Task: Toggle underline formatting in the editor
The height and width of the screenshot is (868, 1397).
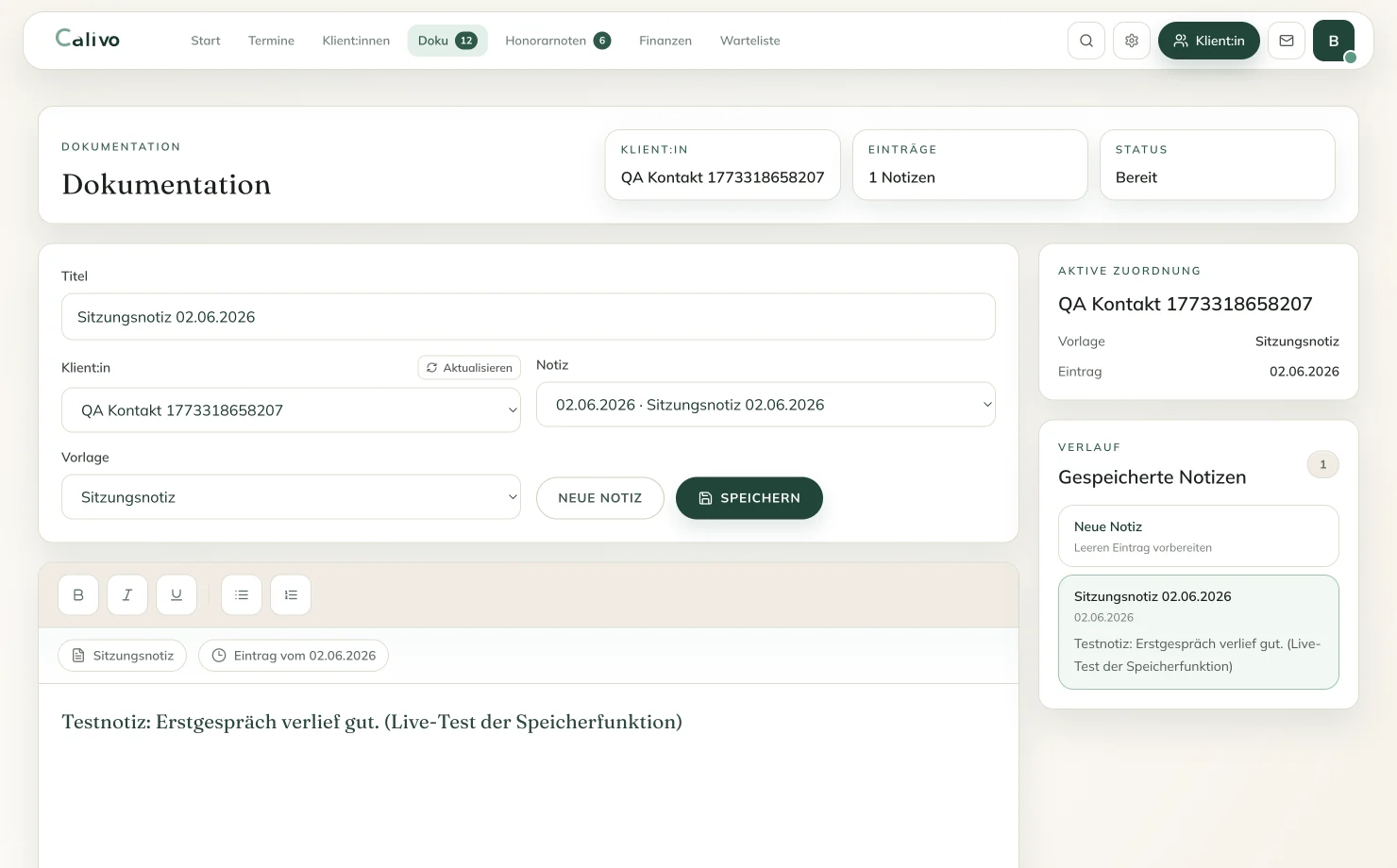Action: [177, 595]
